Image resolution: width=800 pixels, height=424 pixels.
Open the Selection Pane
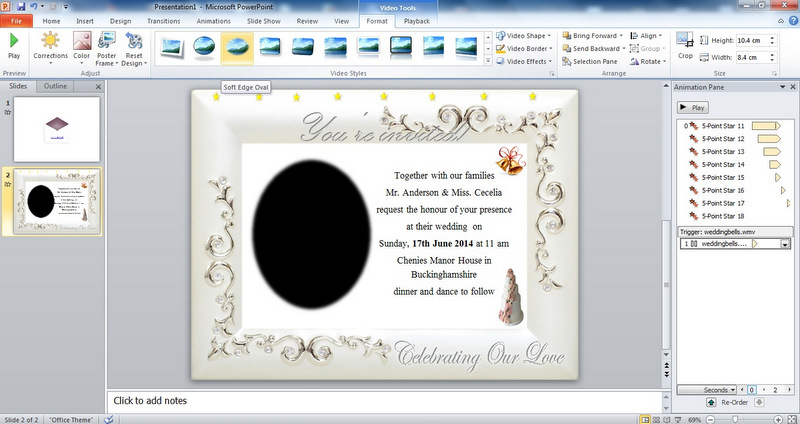coord(590,61)
